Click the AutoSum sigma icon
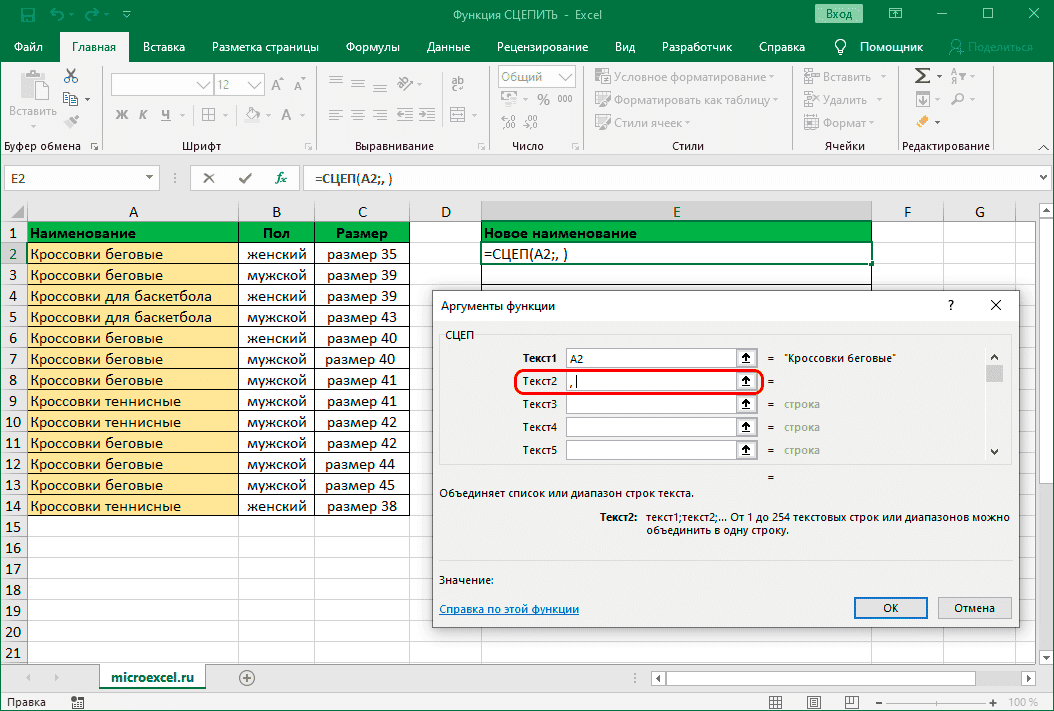Image resolution: width=1054 pixels, height=711 pixels. pos(923,76)
